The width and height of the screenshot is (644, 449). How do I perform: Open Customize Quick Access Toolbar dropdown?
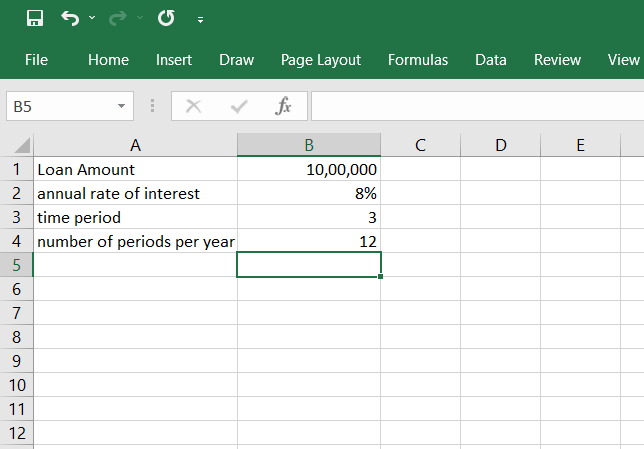point(200,19)
